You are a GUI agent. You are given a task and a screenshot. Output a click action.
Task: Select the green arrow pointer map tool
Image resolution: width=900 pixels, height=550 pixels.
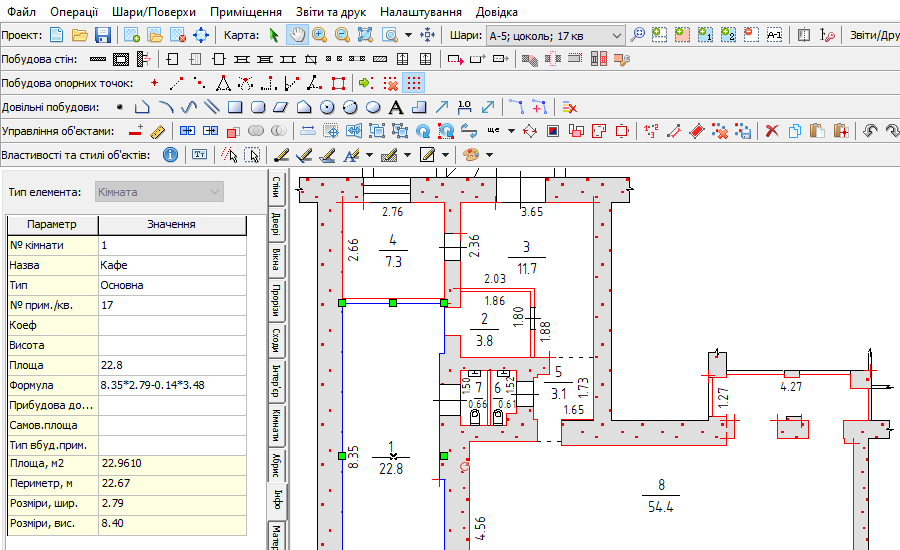(274, 35)
